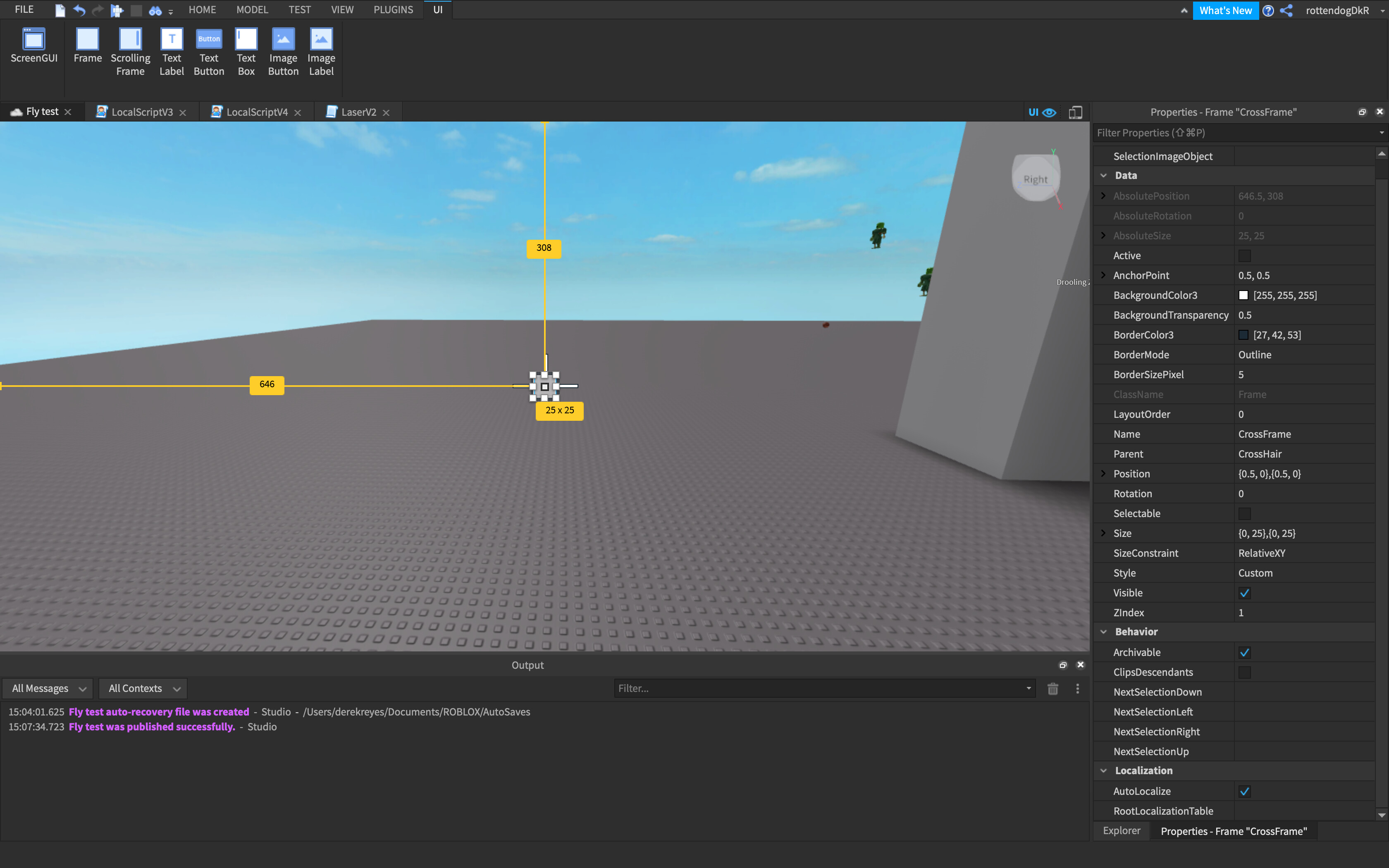The height and width of the screenshot is (868, 1389).
Task: Uncheck the Visible property checkbox
Action: pyautogui.click(x=1244, y=593)
